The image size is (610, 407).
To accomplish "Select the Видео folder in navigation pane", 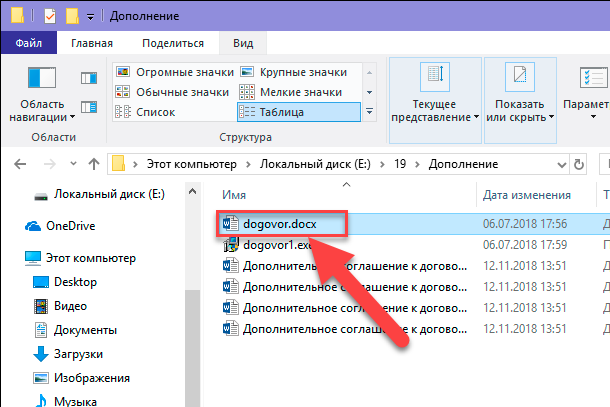I will click(71, 305).
